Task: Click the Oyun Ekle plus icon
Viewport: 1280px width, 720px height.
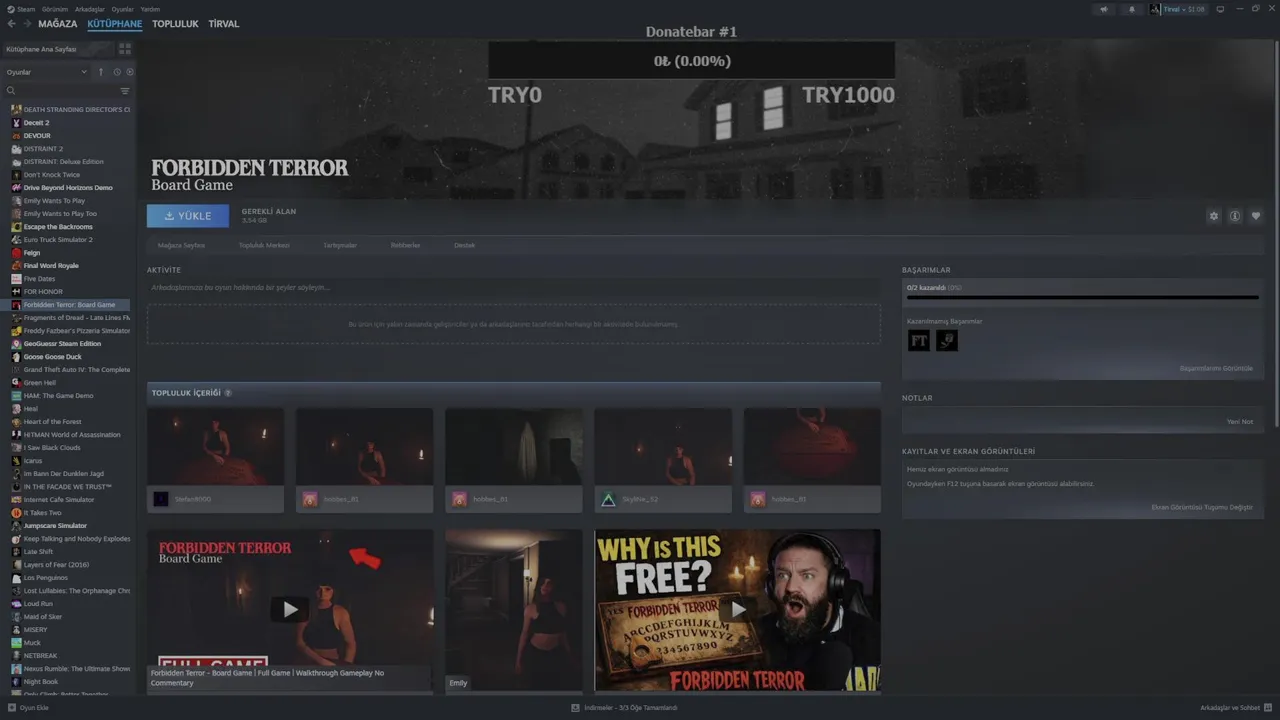Action: [x=11, y=708]
